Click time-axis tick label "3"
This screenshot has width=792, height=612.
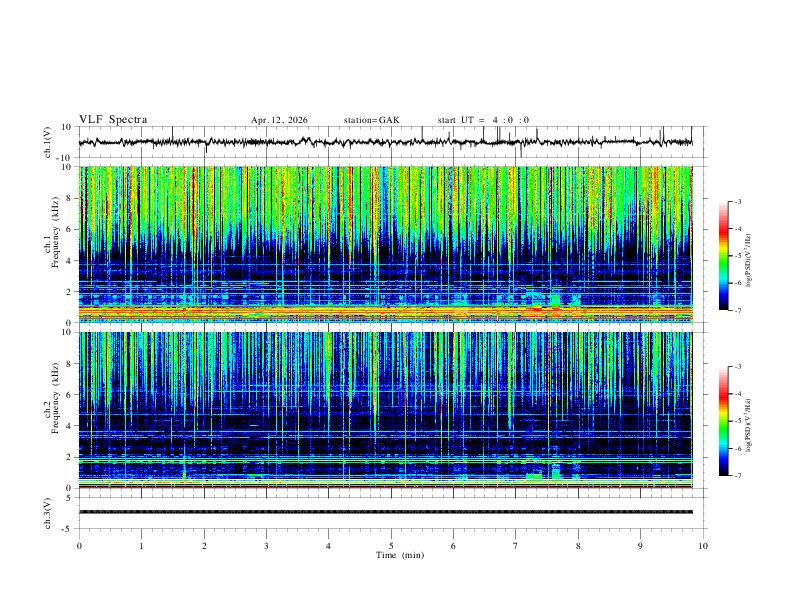click(266, 546)
